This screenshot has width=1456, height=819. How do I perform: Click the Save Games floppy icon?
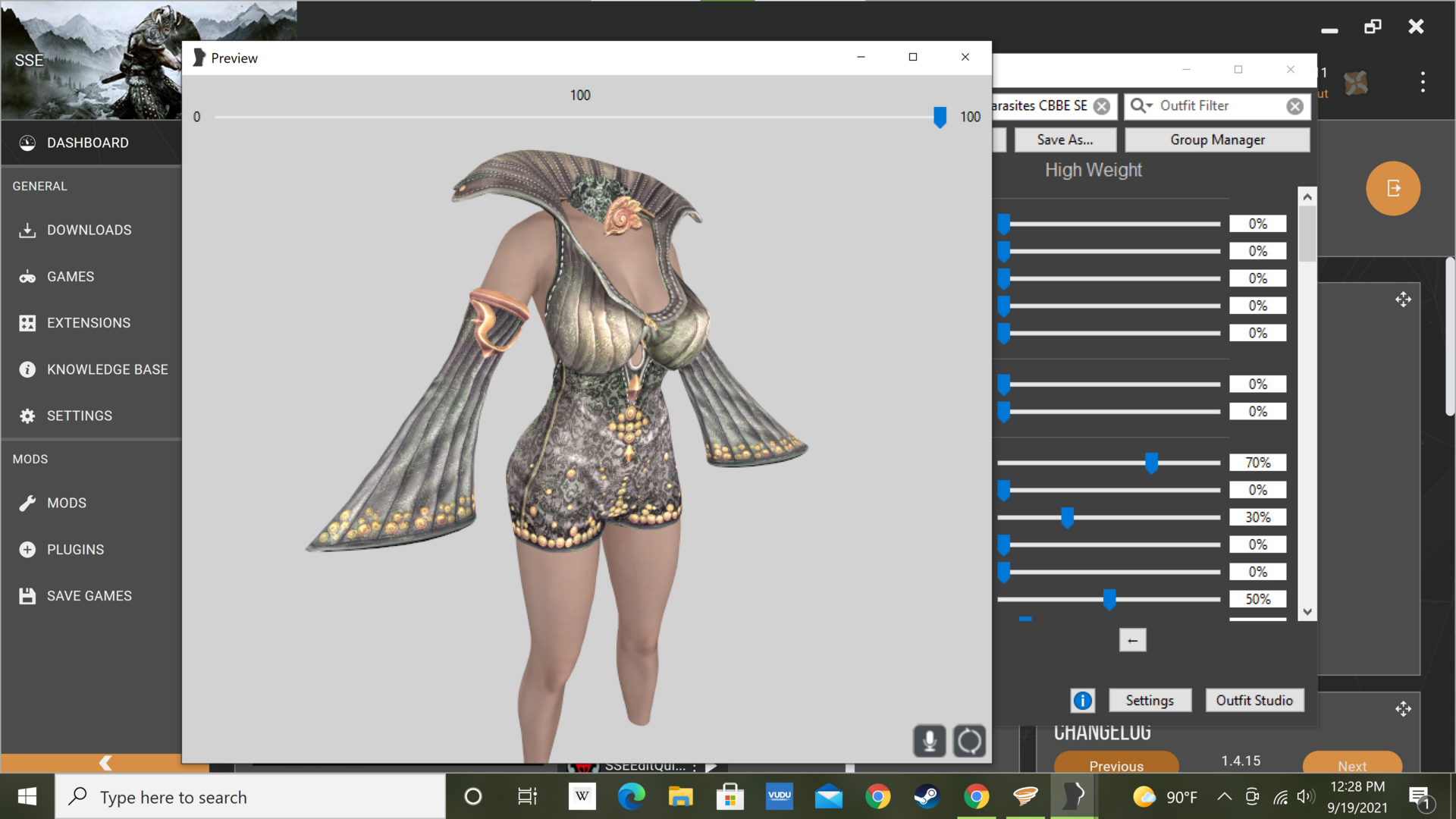[x=27, y=596]
